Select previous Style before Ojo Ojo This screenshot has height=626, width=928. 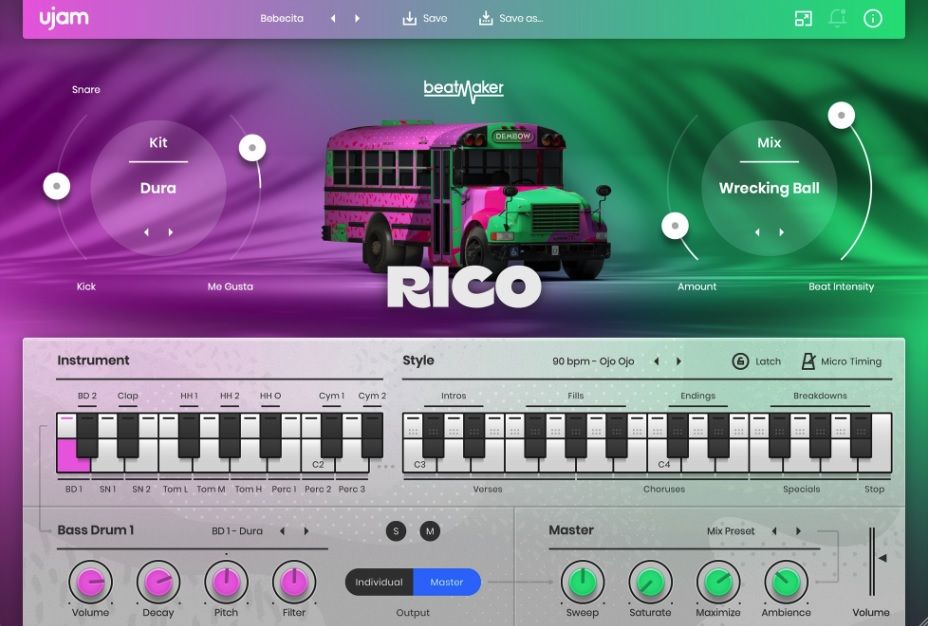(x=656, y=361)
